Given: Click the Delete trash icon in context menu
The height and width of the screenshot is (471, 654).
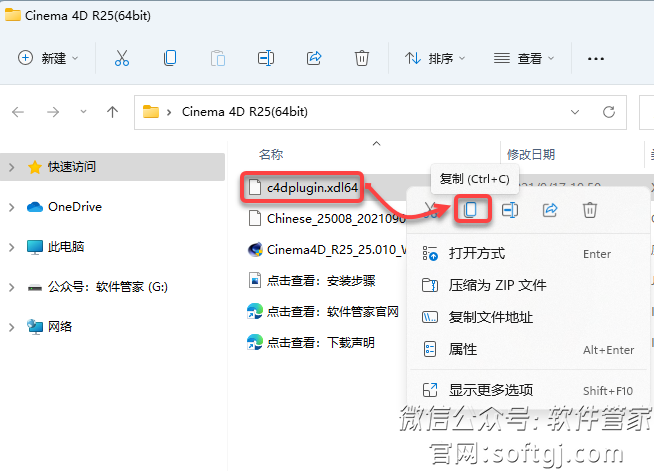Looking at the screenshot, I should coord(590,209).
